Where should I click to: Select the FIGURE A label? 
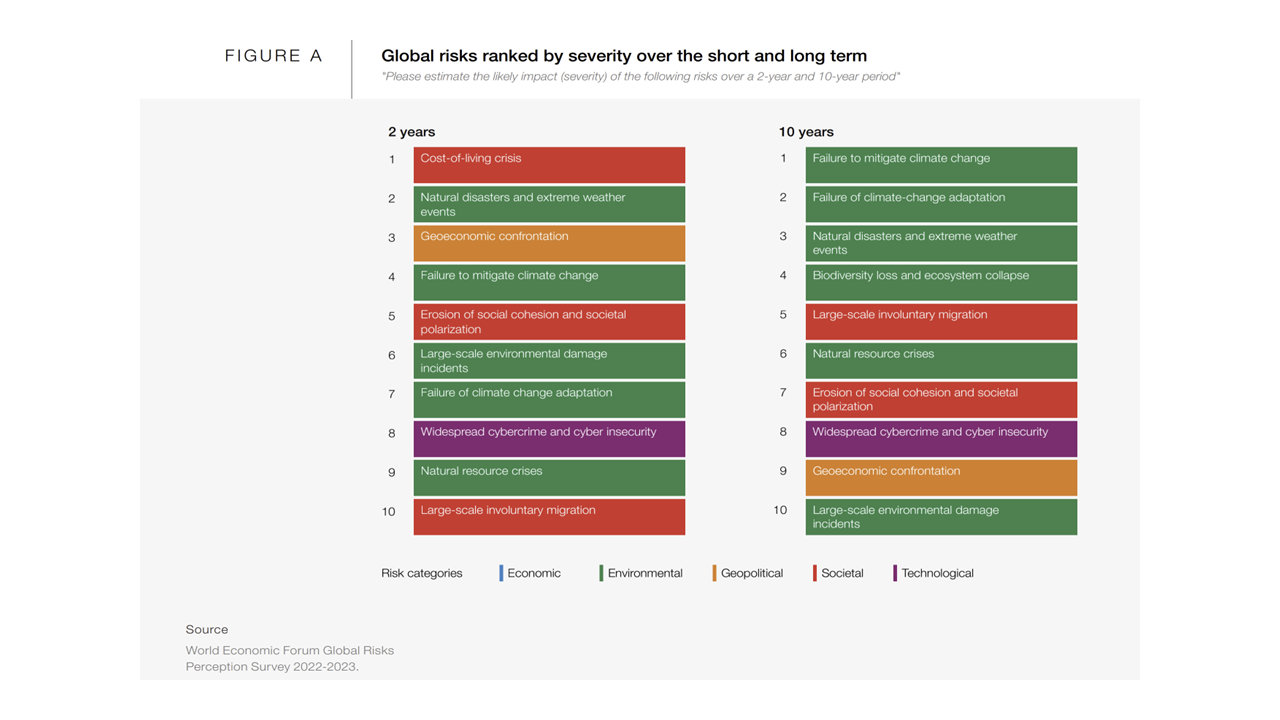[x=274, y=56]
